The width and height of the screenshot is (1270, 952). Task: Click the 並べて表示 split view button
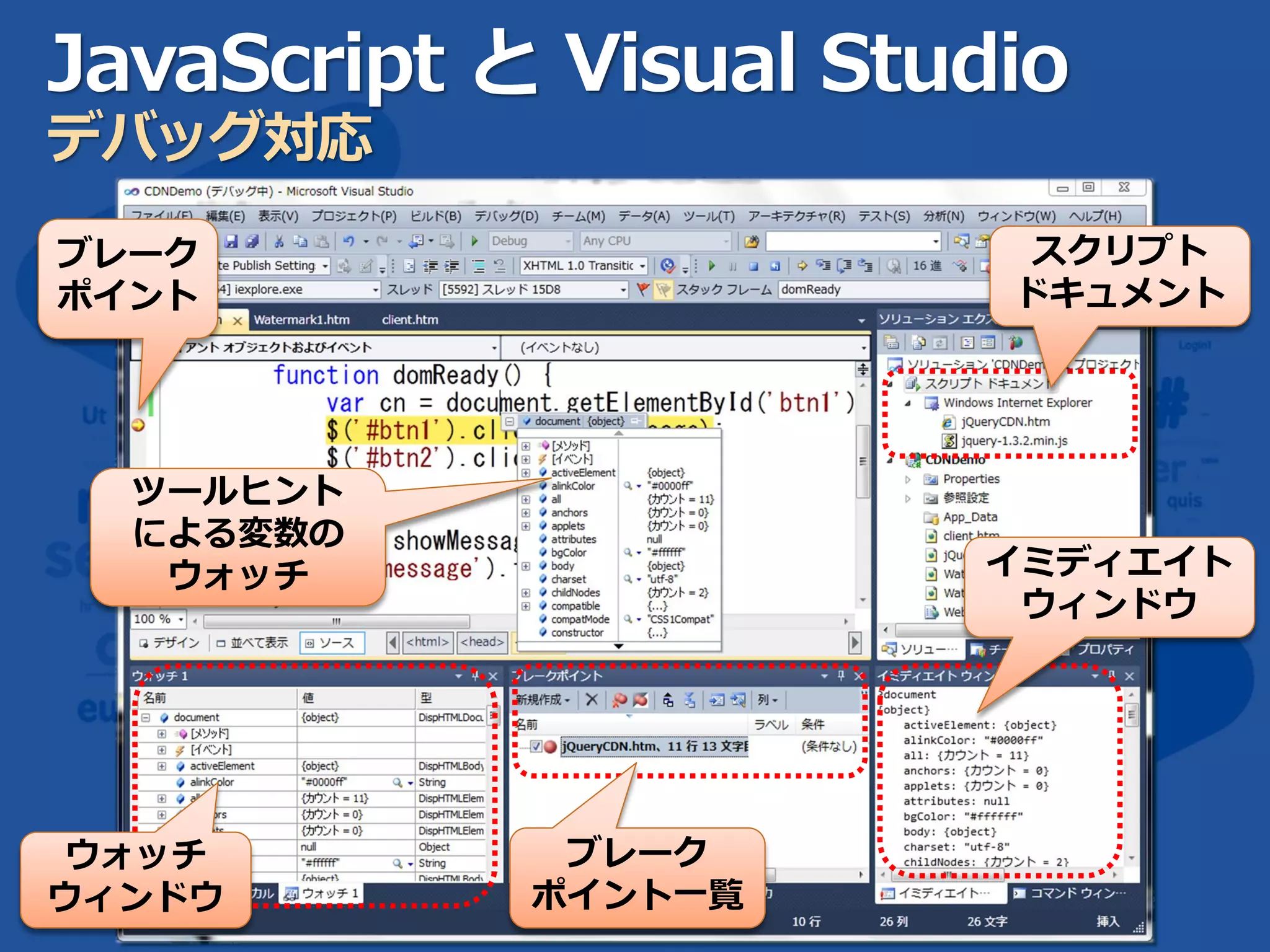coord(252,643)
